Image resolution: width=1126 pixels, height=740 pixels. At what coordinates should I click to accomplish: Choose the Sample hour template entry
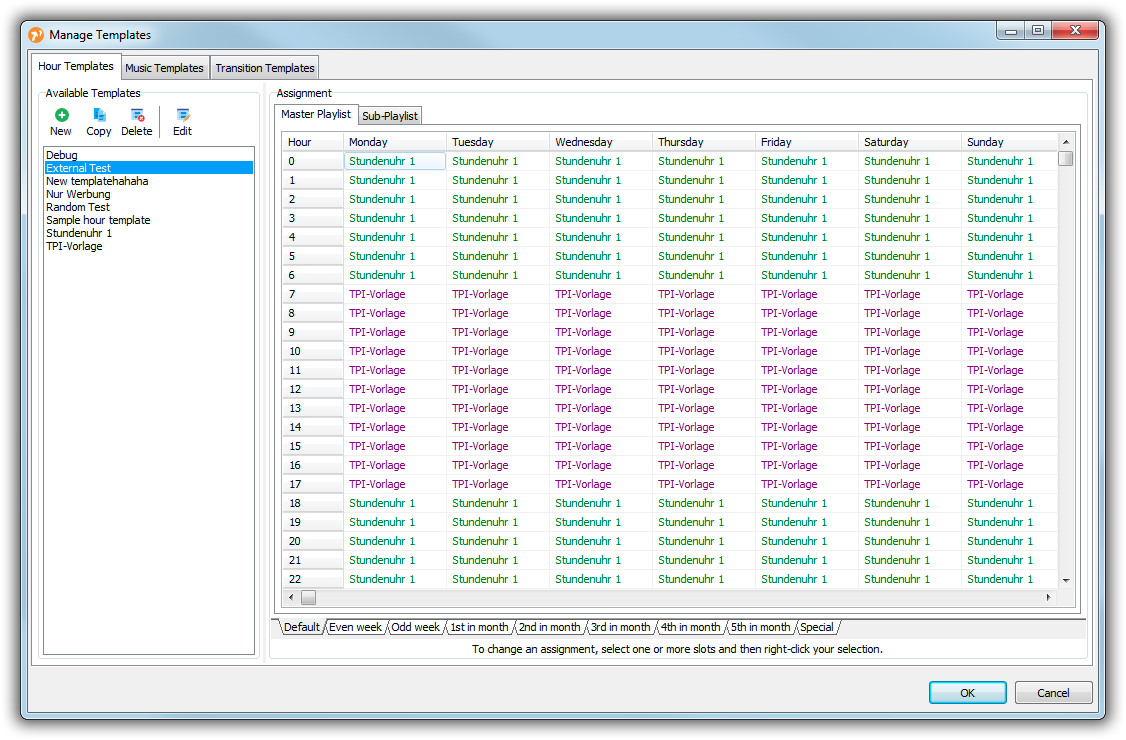pyautogui.click(x=98, y=220)
